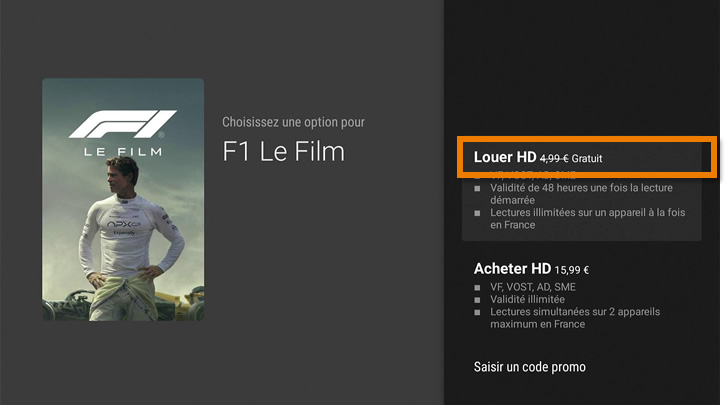Click the Validité illimitée text

point(528,300)
